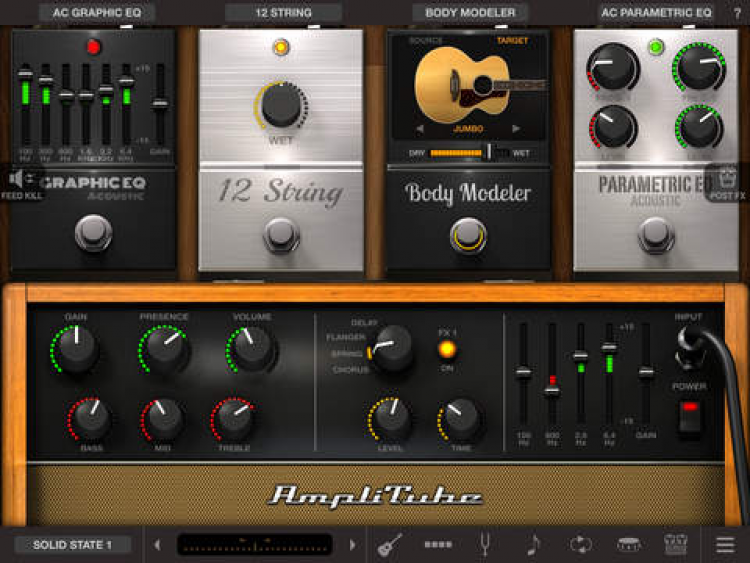Select previous guitar body left of JUMBO
This screenshot has width=750, height=563.
coord(420,129)
